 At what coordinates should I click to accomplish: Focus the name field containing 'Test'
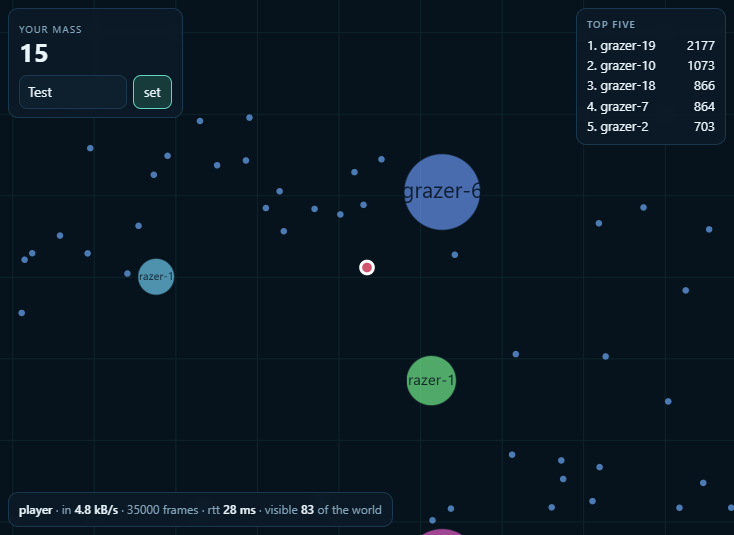click(73, 92)
